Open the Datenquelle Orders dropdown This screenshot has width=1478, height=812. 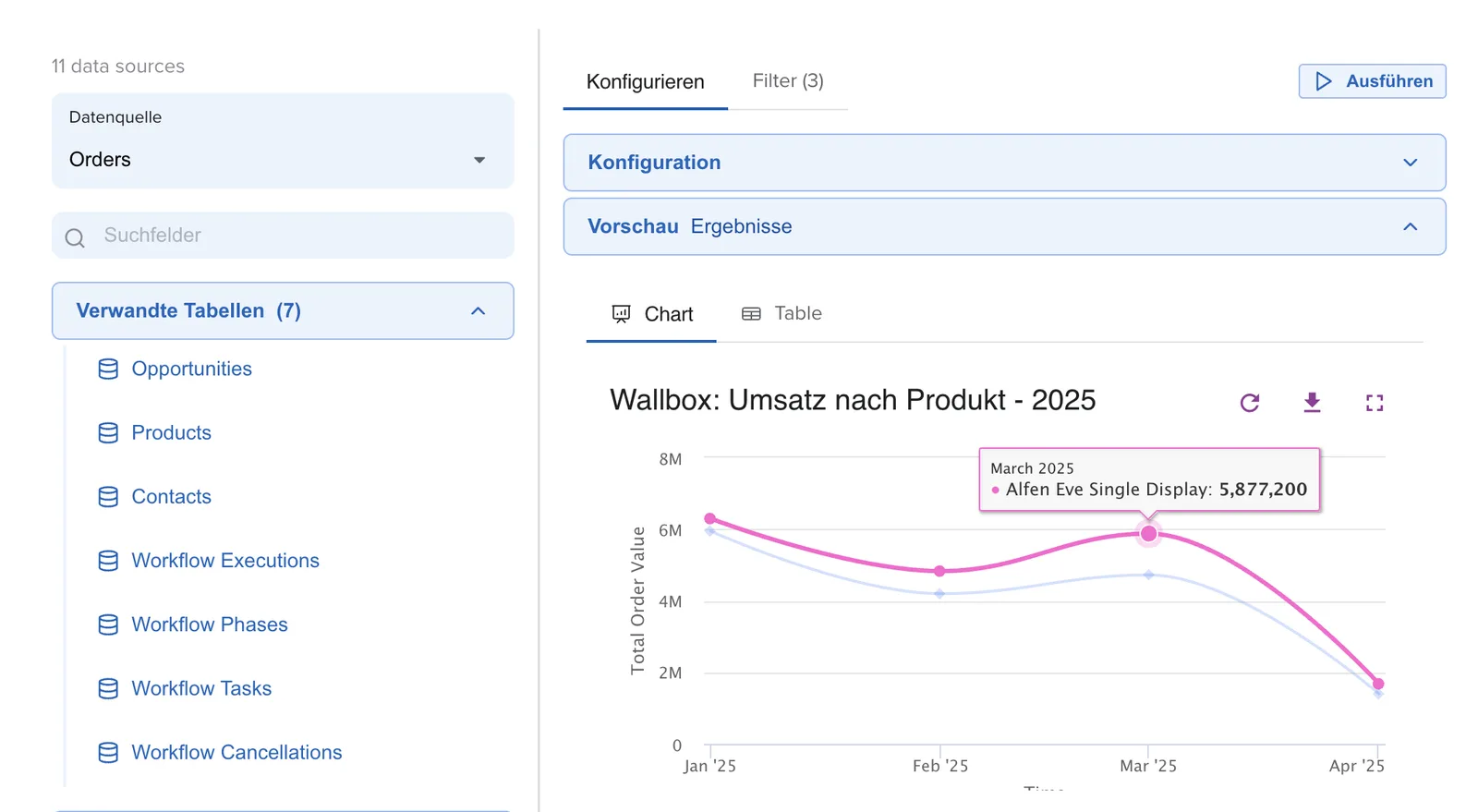pos(283,141)
